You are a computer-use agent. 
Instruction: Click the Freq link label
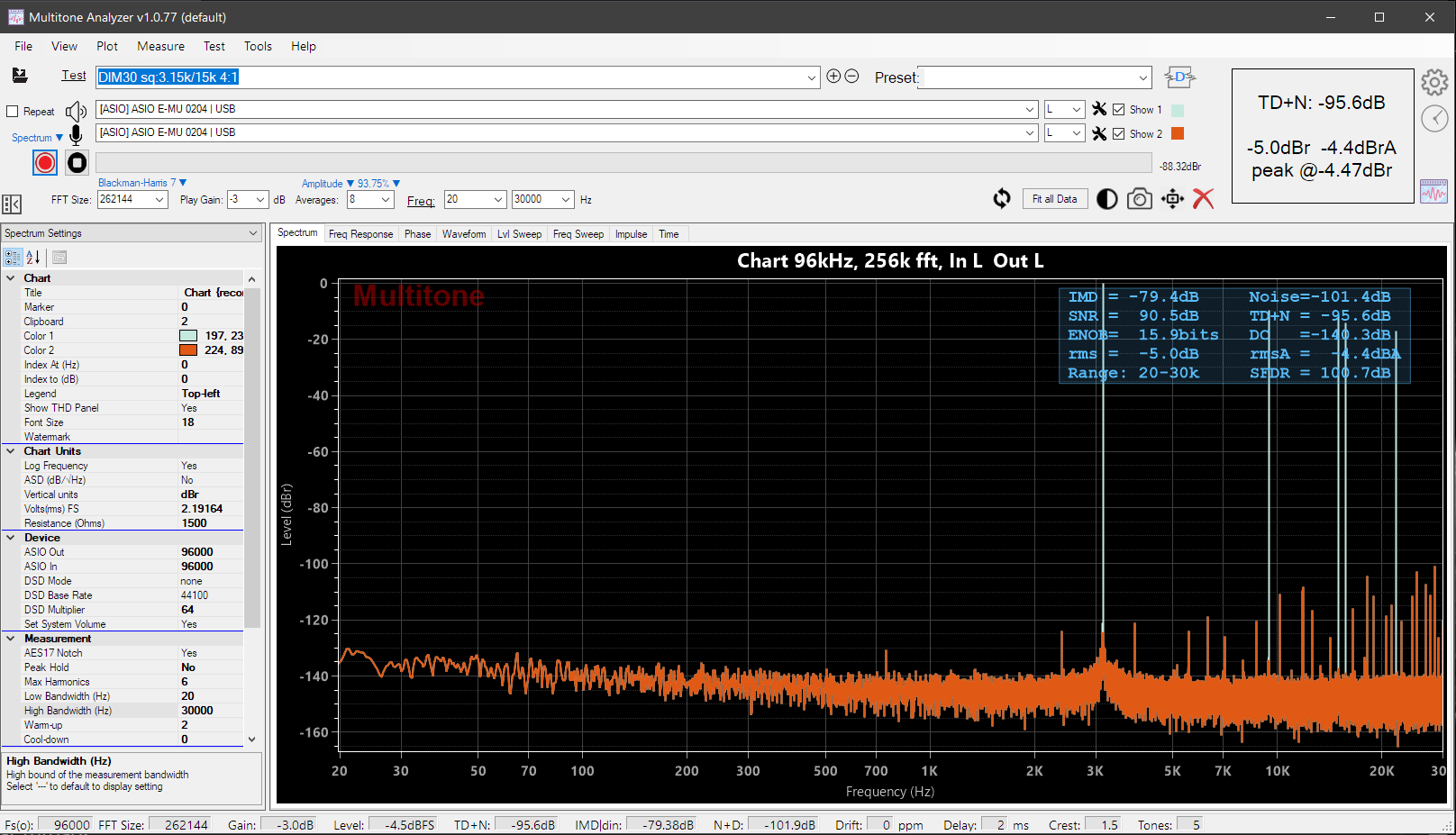pyautogui.click(x=421, y=201)
